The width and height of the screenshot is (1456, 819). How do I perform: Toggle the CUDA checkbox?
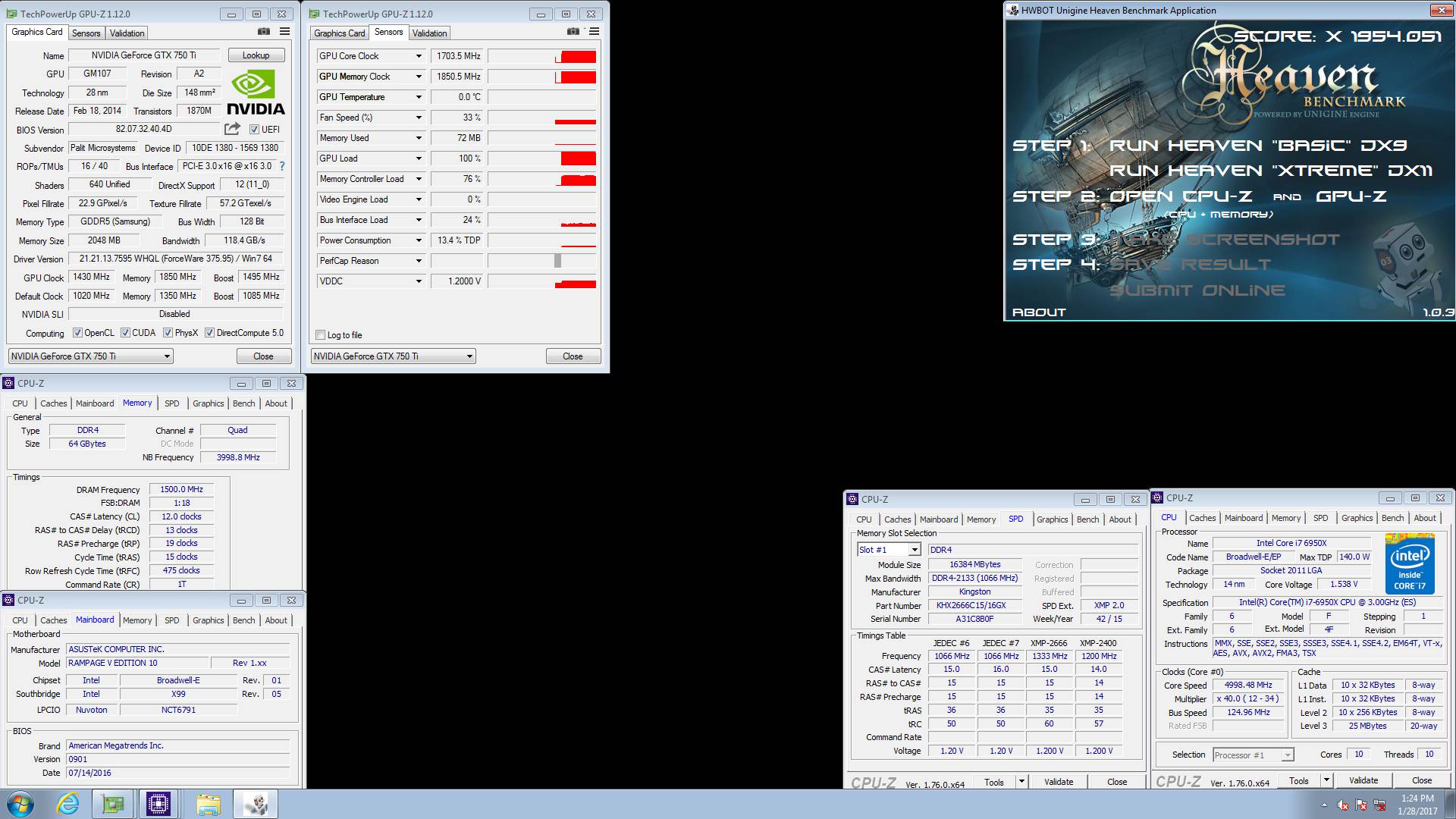125,332
